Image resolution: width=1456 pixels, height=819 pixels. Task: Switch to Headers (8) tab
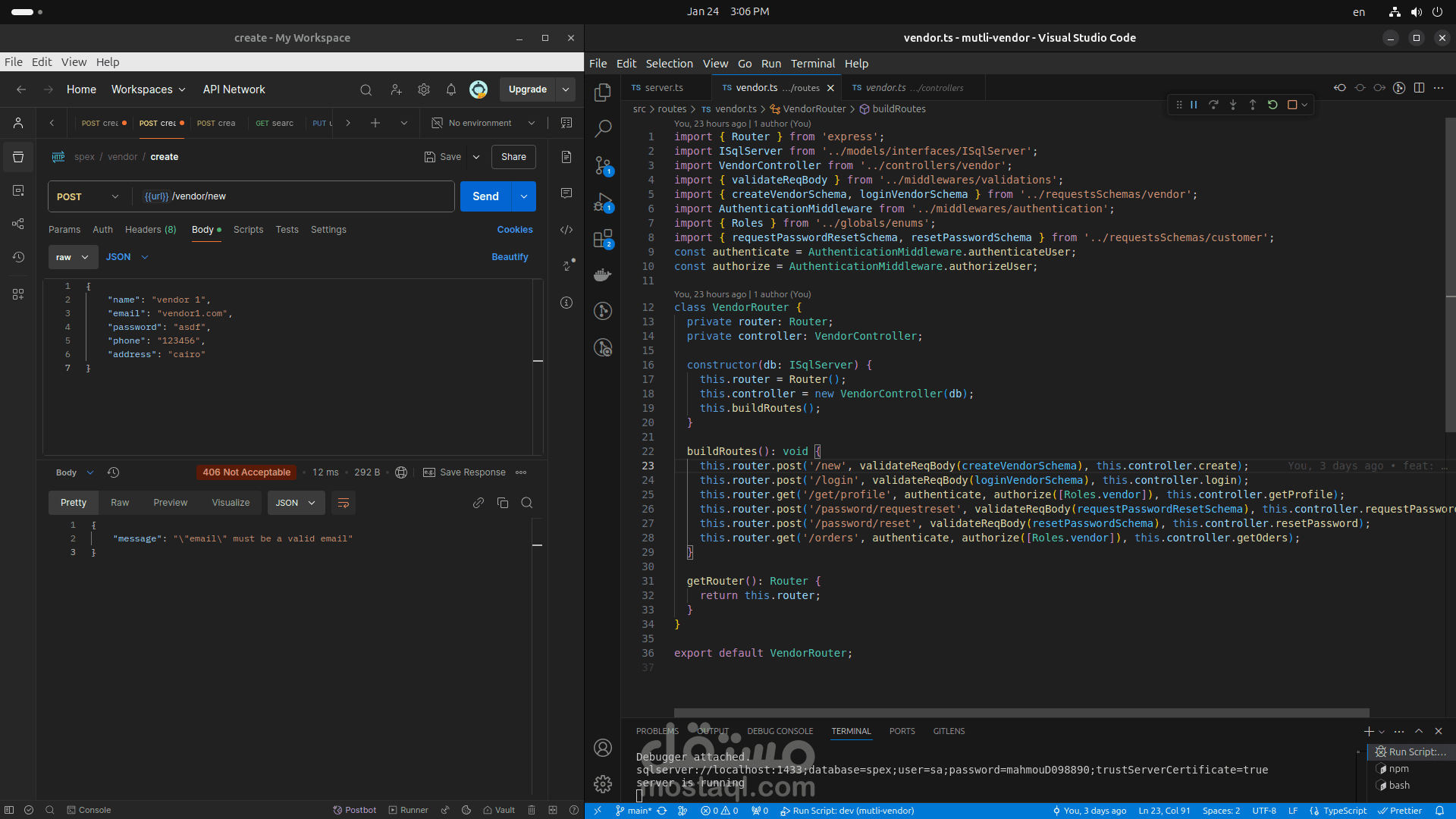tap(150, 230)
